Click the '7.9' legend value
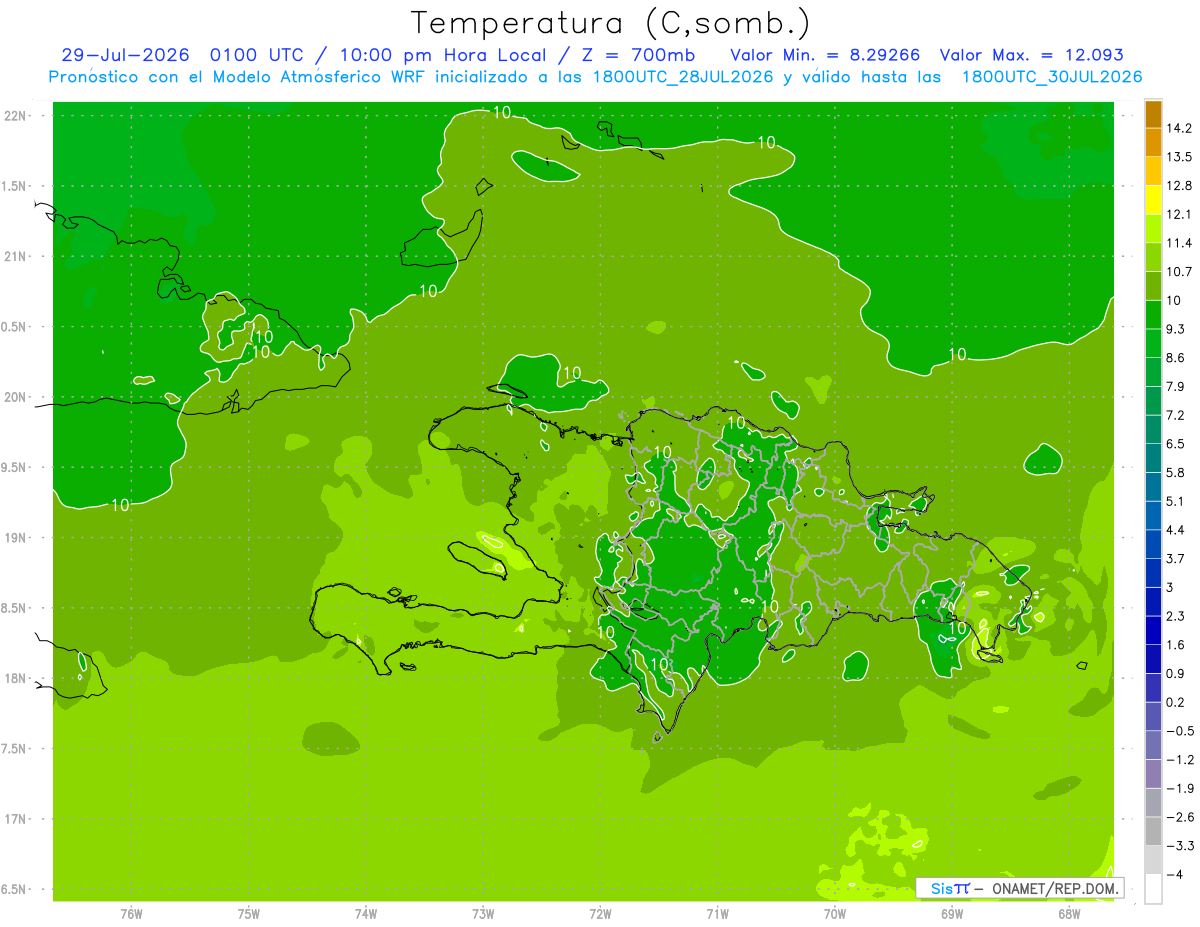 [1176, 386]
